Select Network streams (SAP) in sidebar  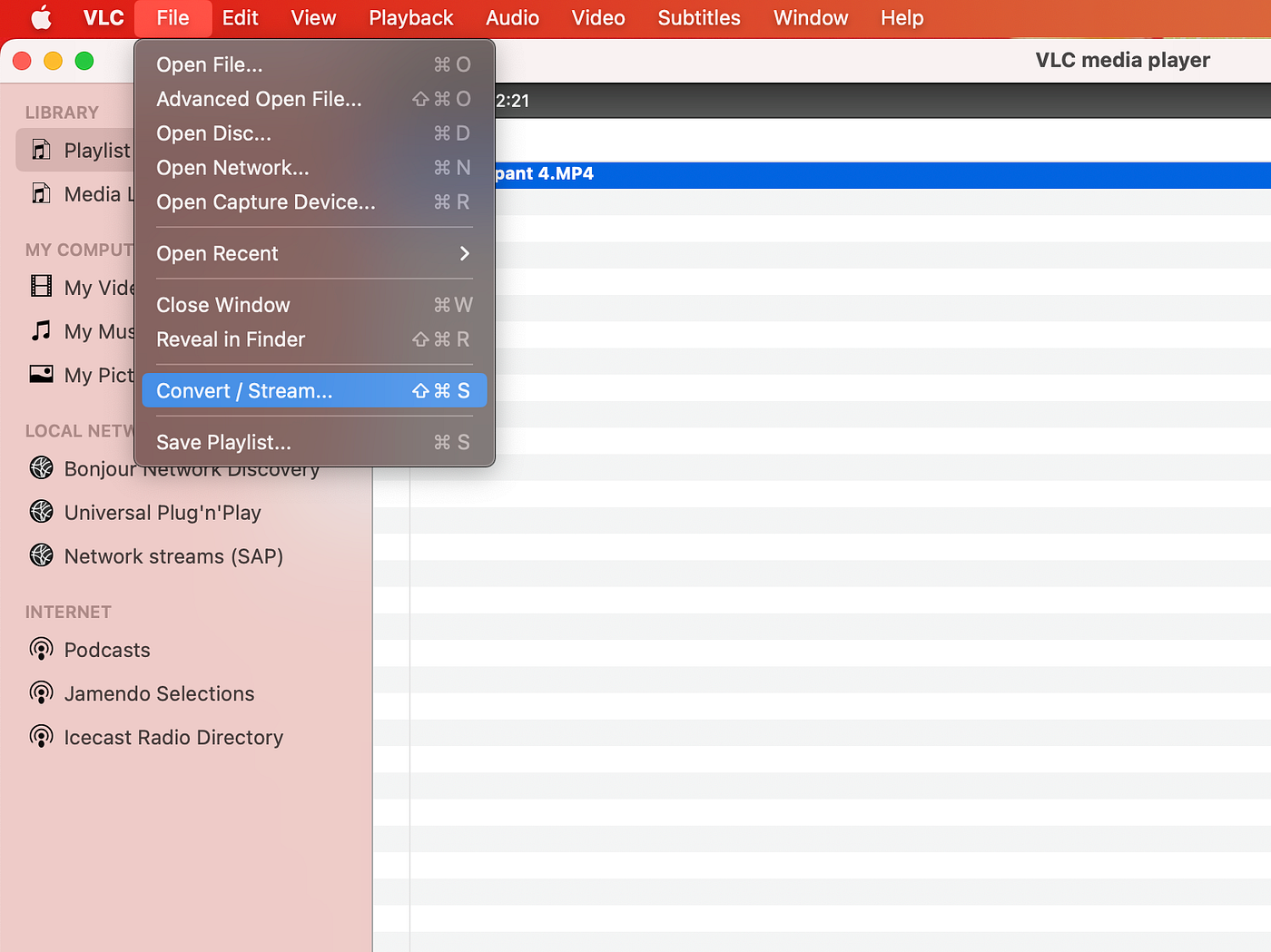173,556
